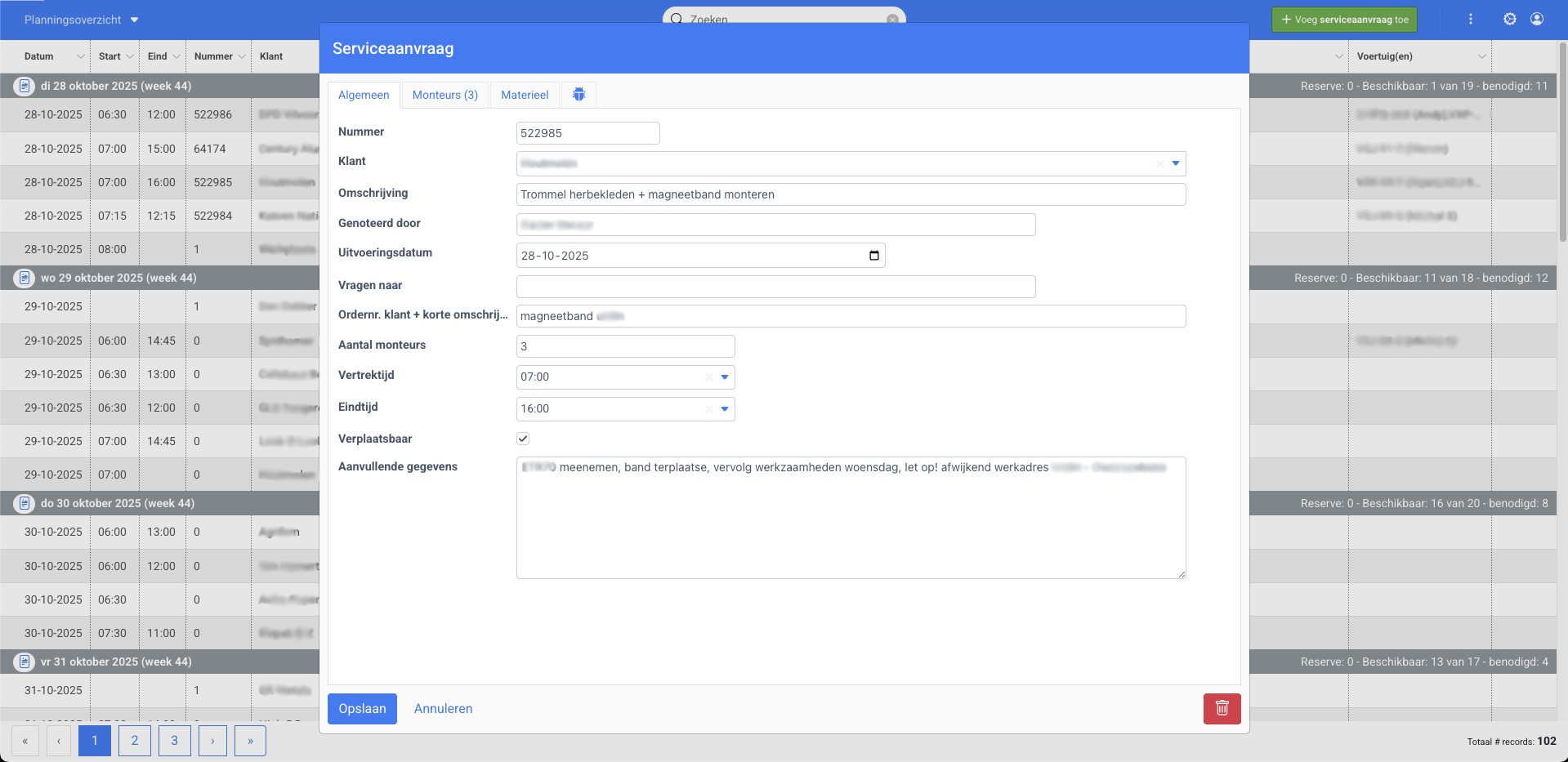Switch to the Materieel tab
This screenshot has width=1568, height=762.
pos(525,95)
